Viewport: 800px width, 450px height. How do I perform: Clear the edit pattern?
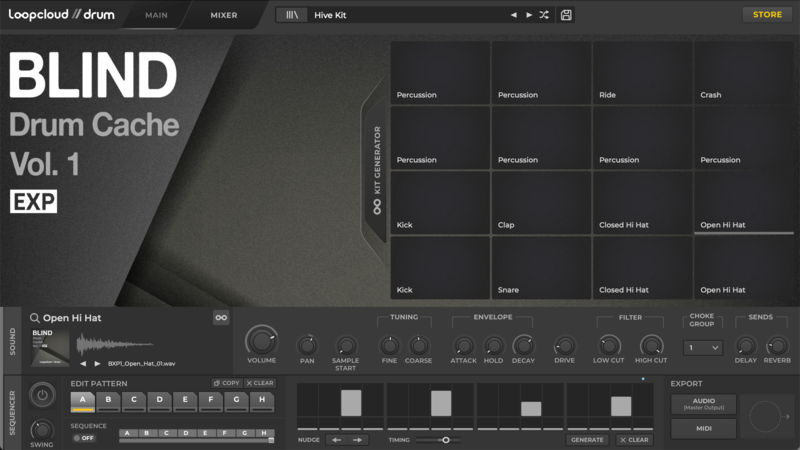click(260, 383)
